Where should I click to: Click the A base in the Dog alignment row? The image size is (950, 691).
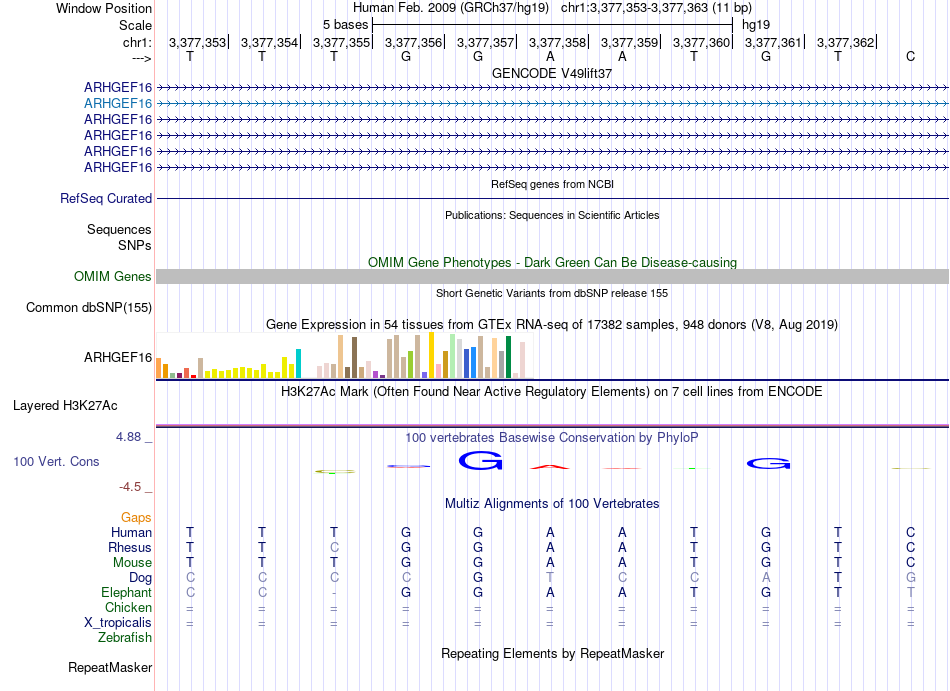(766, 578)
